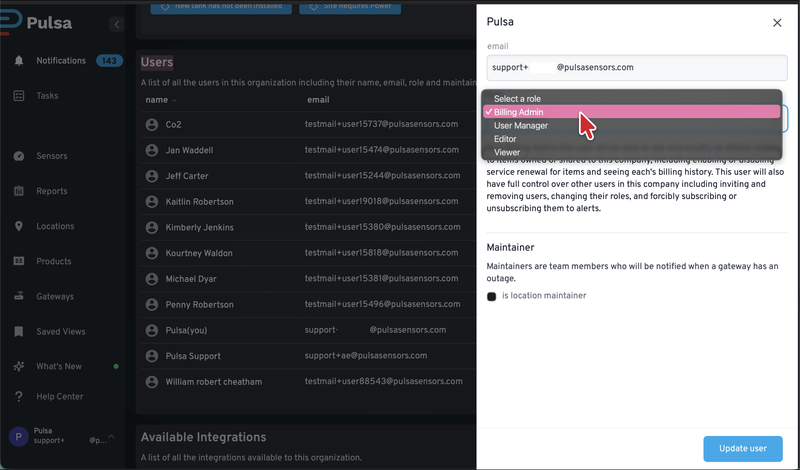This screenshot has width=800, height=470.
Task: Click testmail+user15496@pulsasensors.com email
Action: point(383,304)
